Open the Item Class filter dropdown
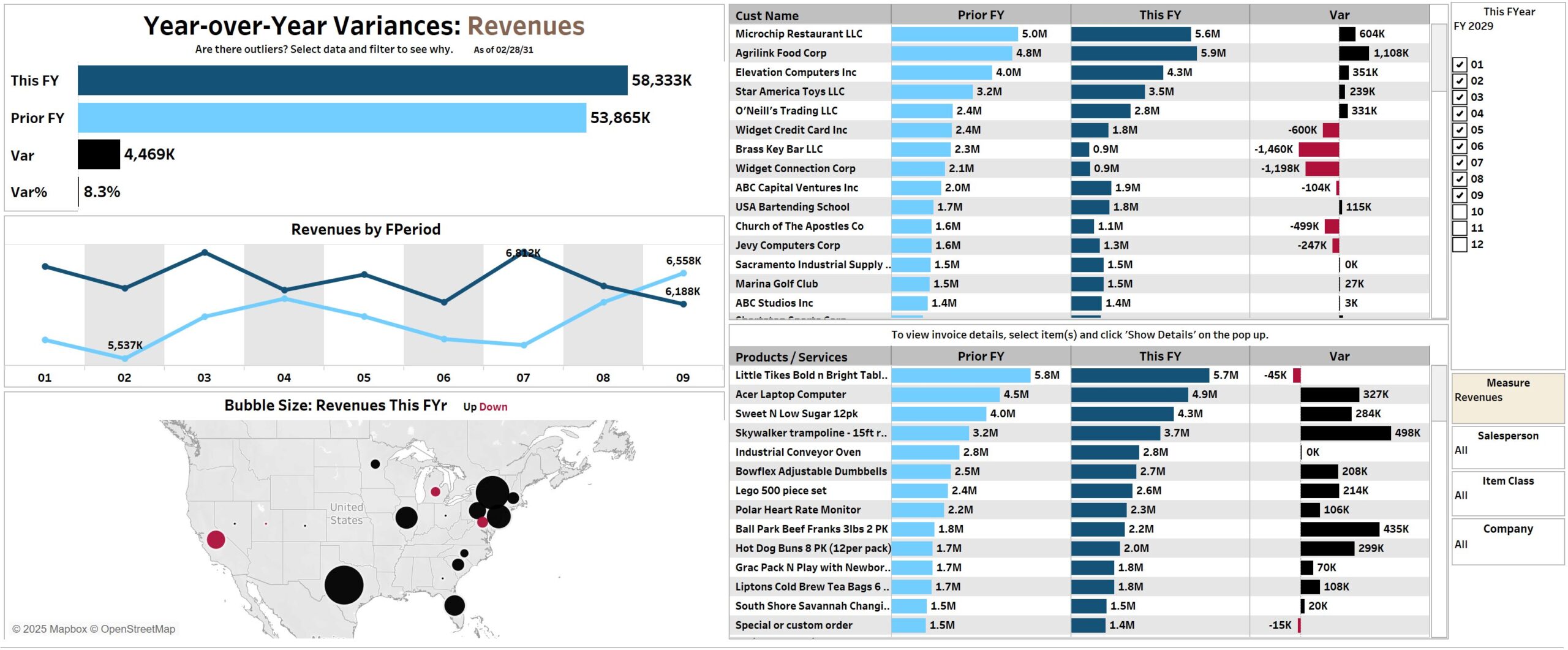This screenshot has width=1568, height=650. coord(1507,496)
